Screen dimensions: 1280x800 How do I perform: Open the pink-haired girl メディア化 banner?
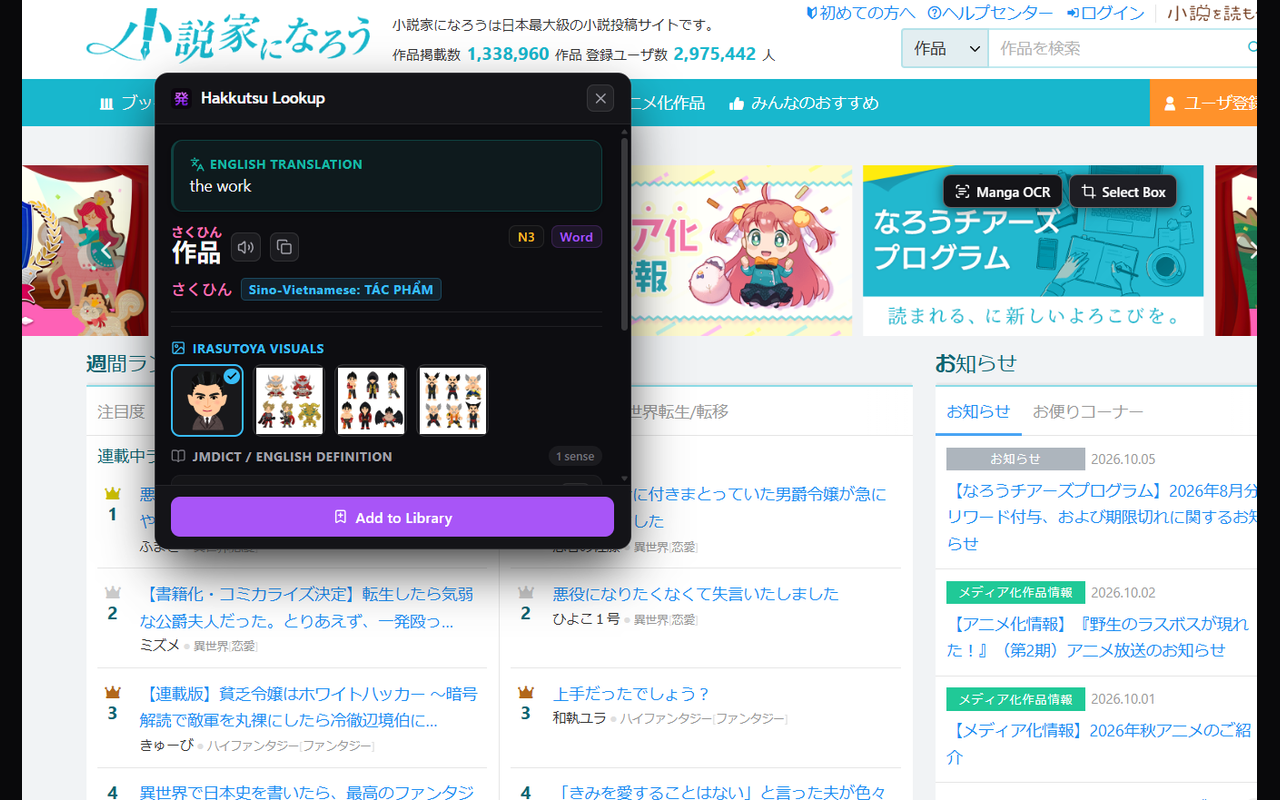pyautogui.click(x=742, y=250)
